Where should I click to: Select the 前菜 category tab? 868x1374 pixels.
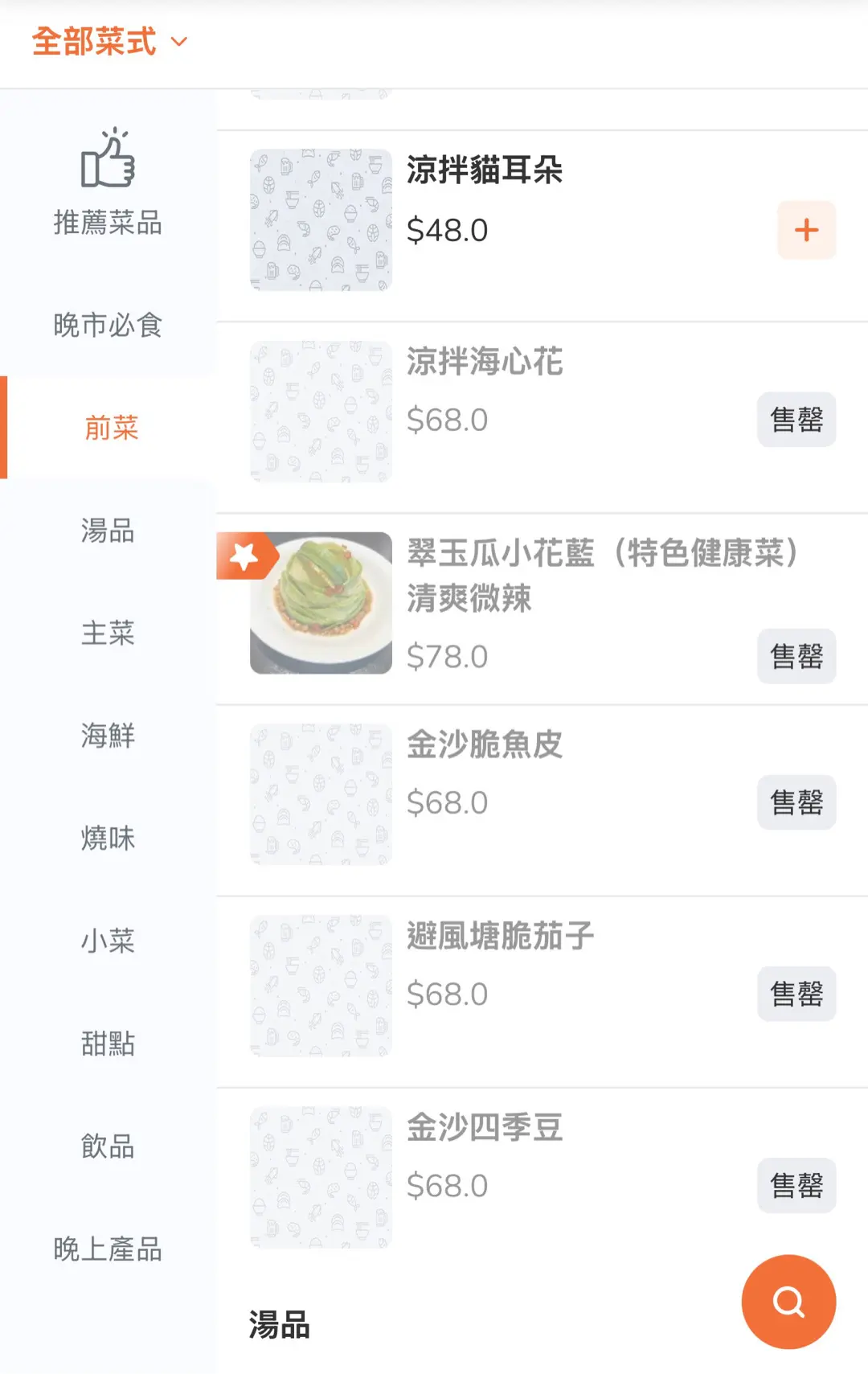pos(111,428)
